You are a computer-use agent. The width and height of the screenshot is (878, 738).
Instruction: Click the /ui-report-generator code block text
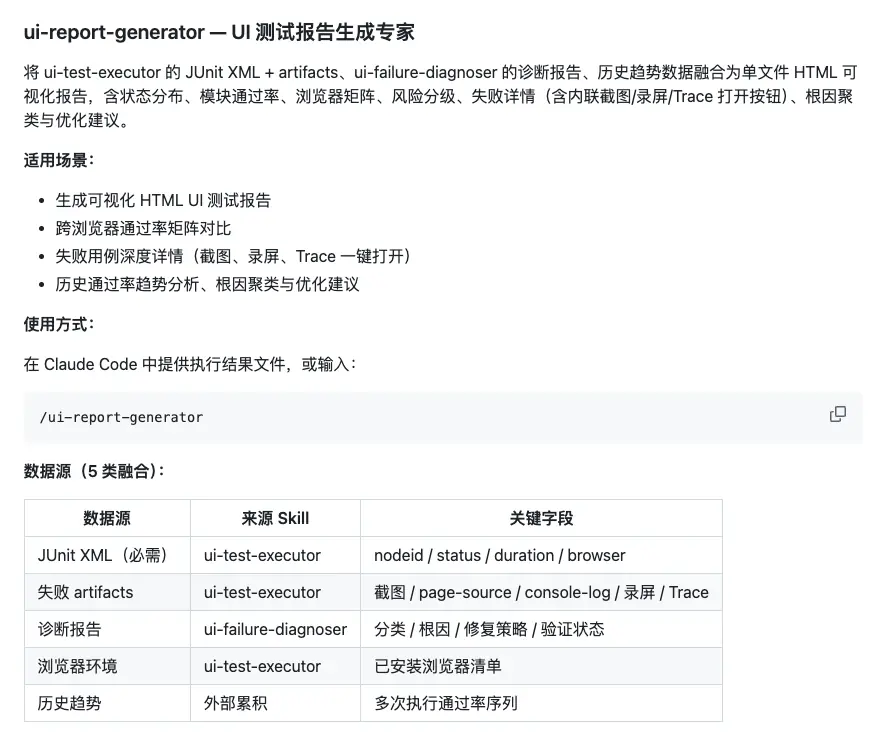[122, 417]
